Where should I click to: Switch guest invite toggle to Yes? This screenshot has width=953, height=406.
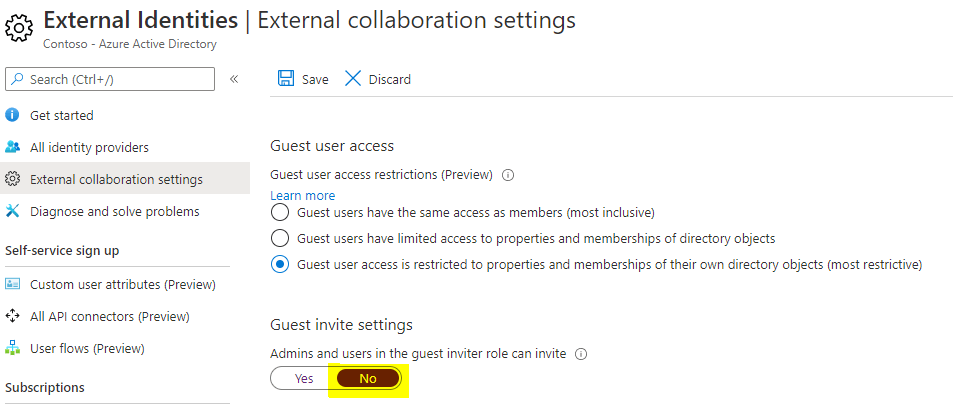pos(304,379)
